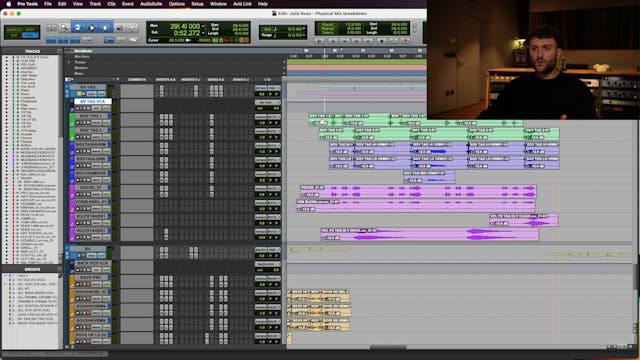Click the Play transport button

pos(393,41)
